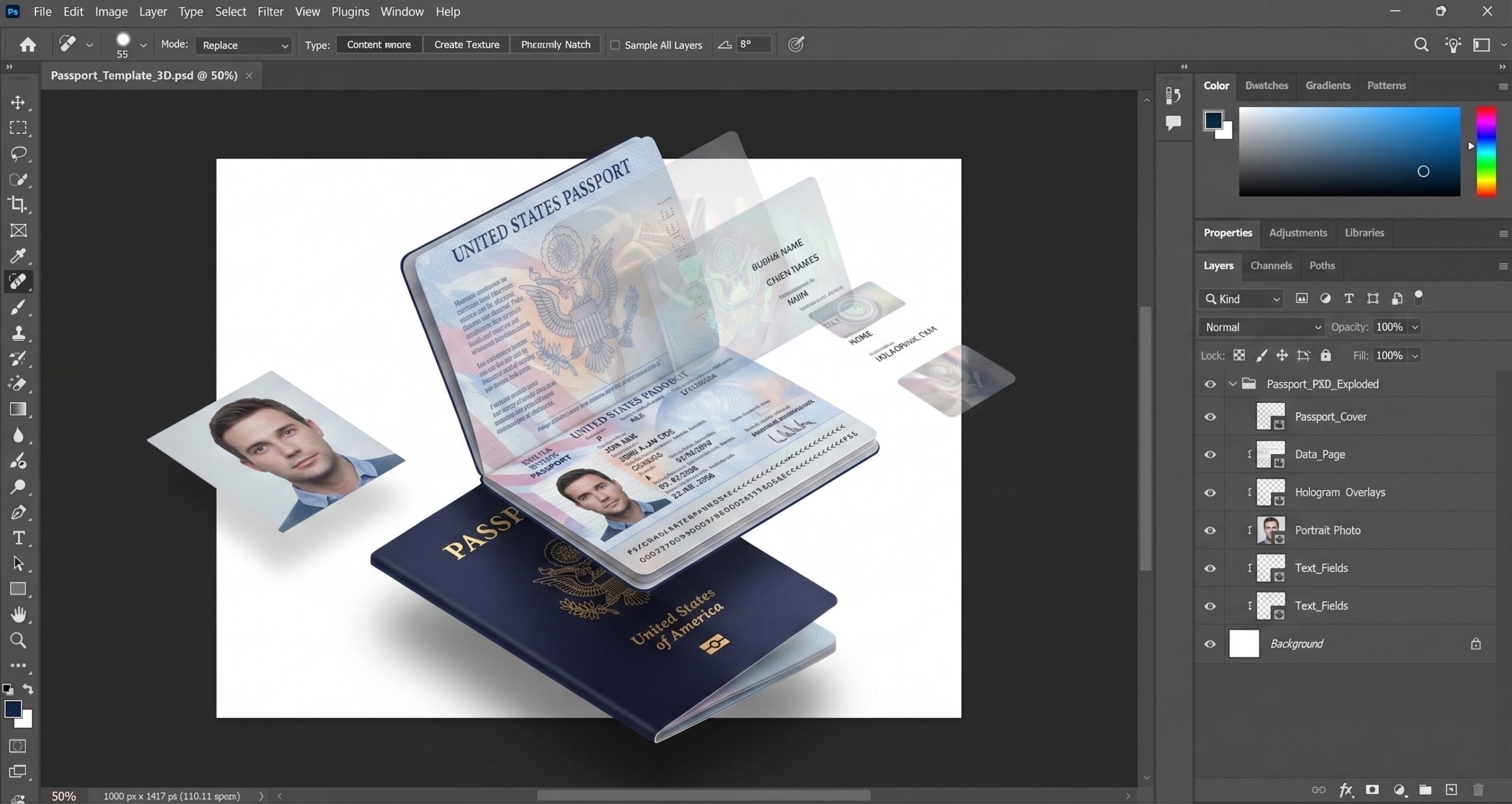
Task: Hide the Portrait Photo layer
Action: tap(1210, 530)
